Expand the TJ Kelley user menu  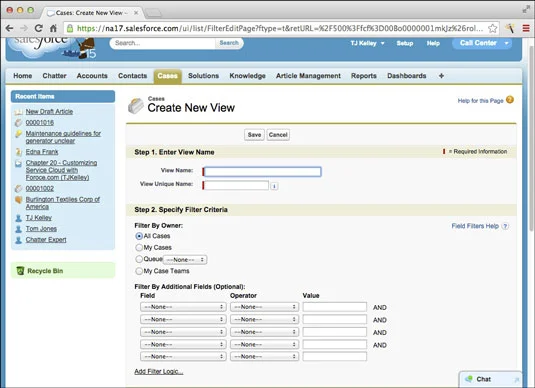(x=382, y=43)
